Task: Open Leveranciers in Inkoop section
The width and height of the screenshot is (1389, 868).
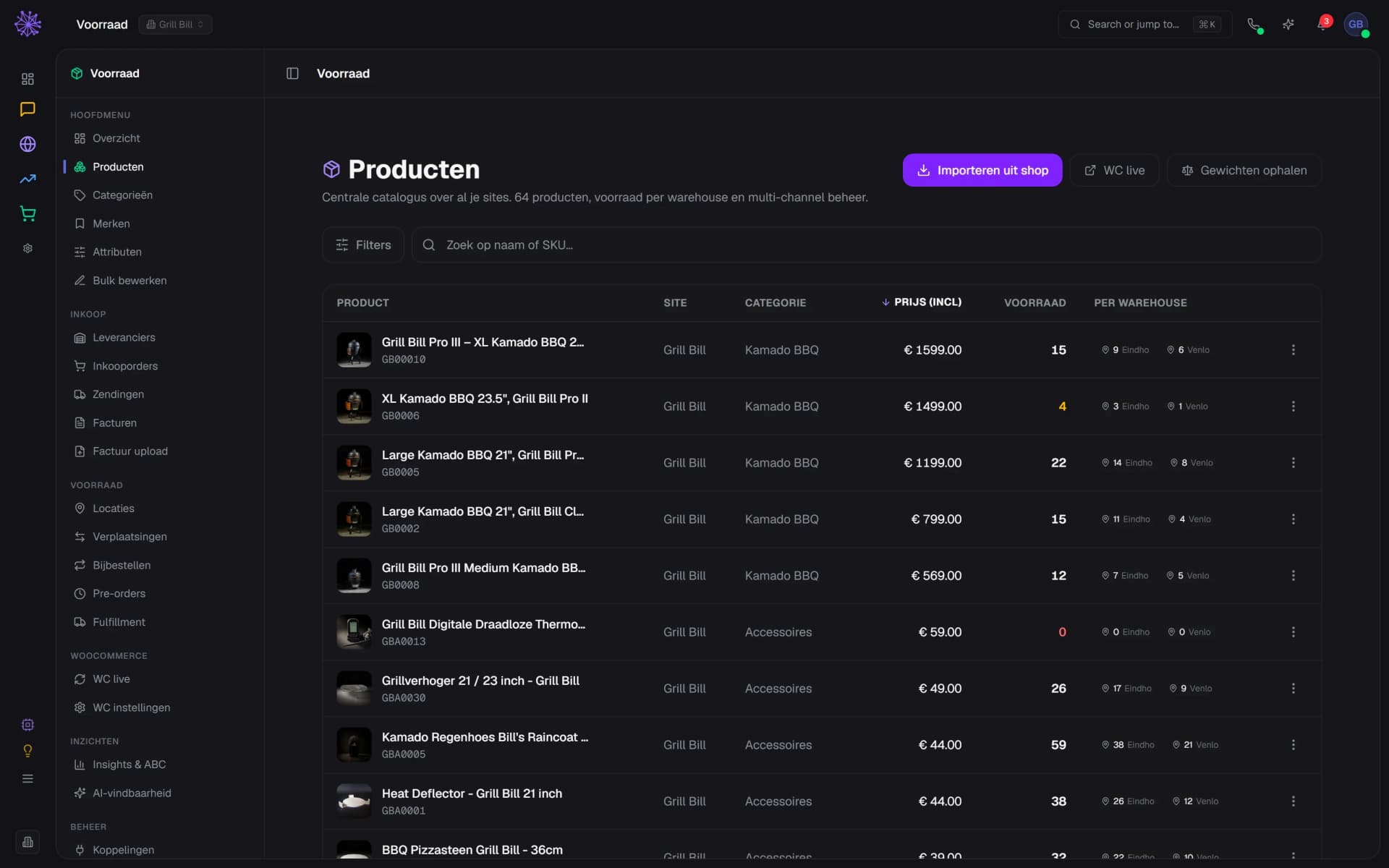Action: [124, 338]
